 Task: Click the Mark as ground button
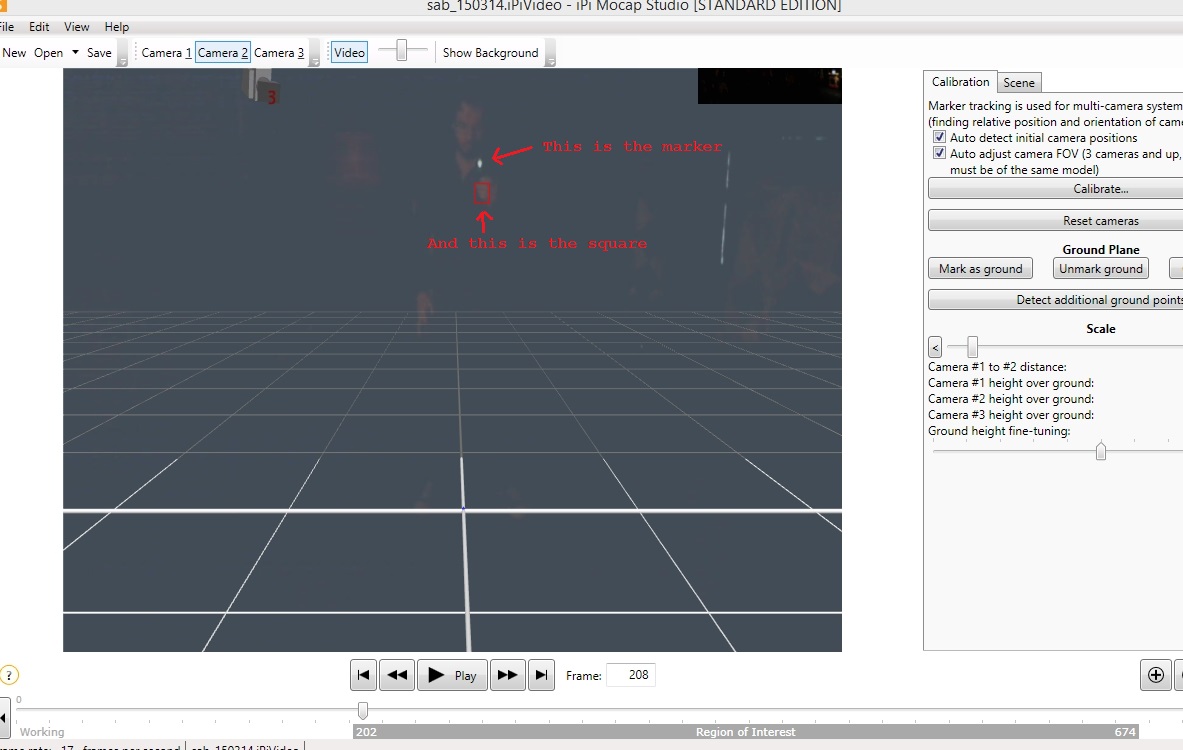tap(980, 269)
